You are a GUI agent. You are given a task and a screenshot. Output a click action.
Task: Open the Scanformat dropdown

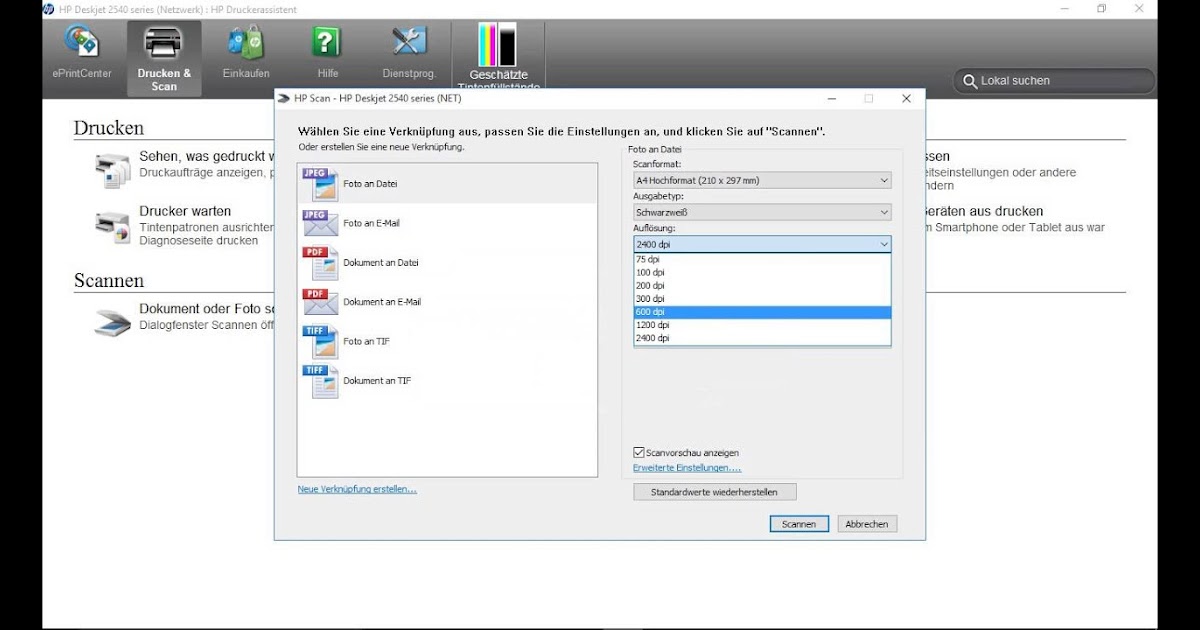[x=762, y=180]
